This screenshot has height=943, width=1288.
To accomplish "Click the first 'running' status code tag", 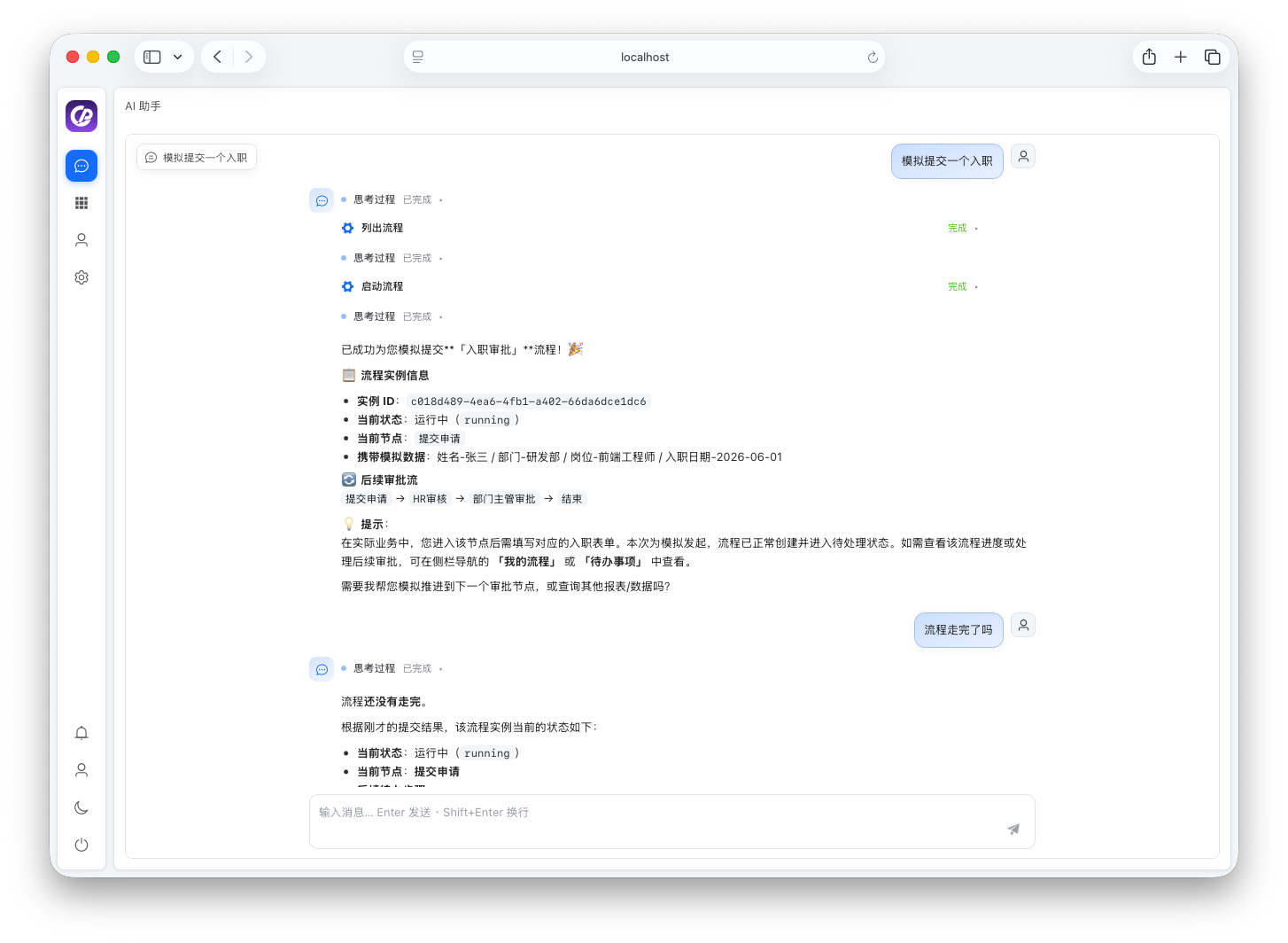I will pyautogui.click(x=487, y=420).
